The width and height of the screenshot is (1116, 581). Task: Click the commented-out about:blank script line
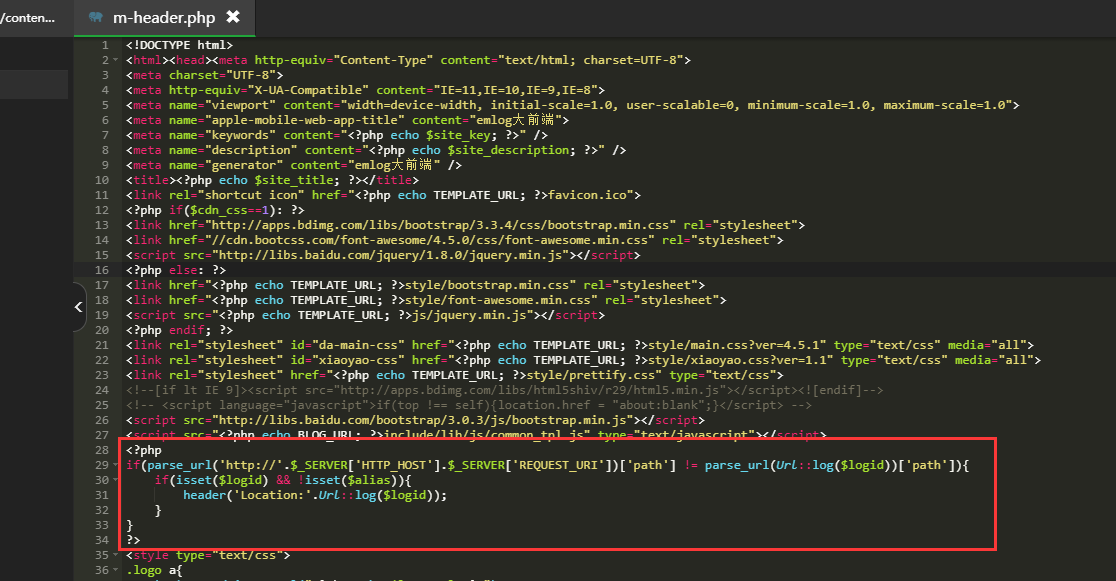(x=469, y=405)
